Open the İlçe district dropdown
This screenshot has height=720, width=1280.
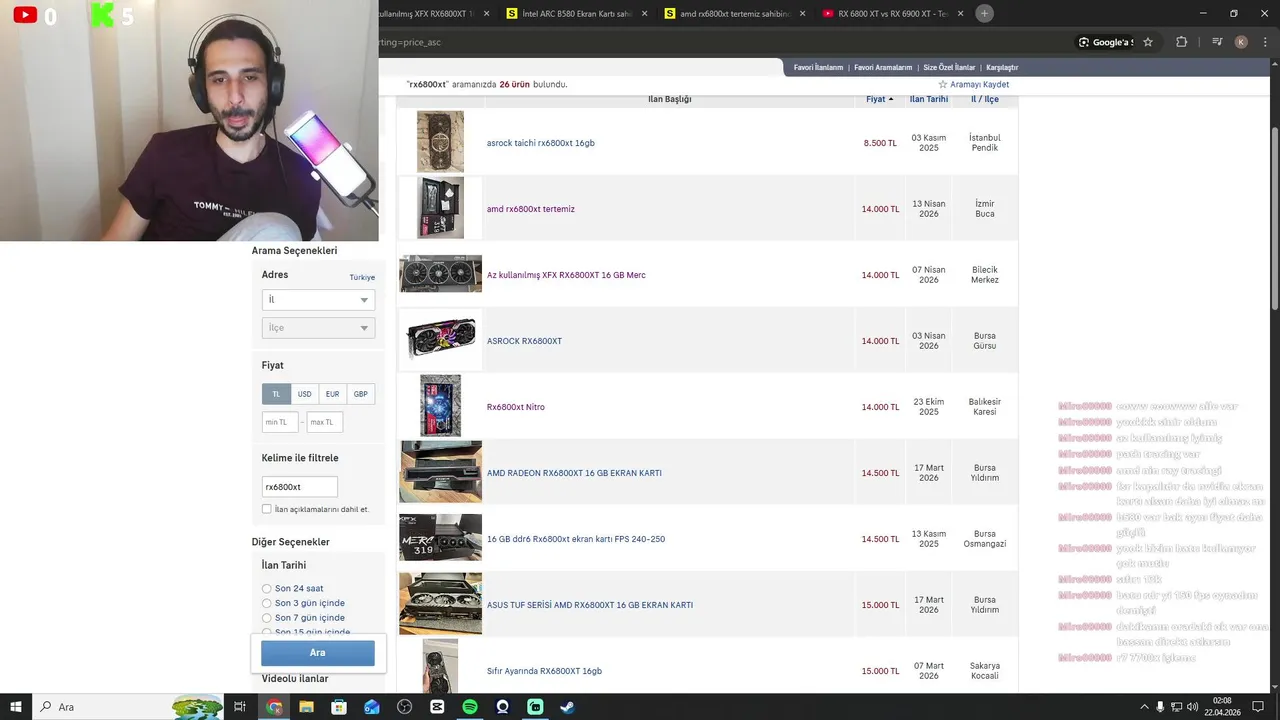(318, 328)
